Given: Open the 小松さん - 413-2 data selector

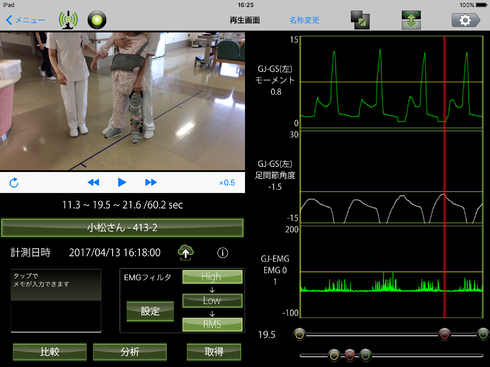Looking at the screenshot, I should point(122,228).
